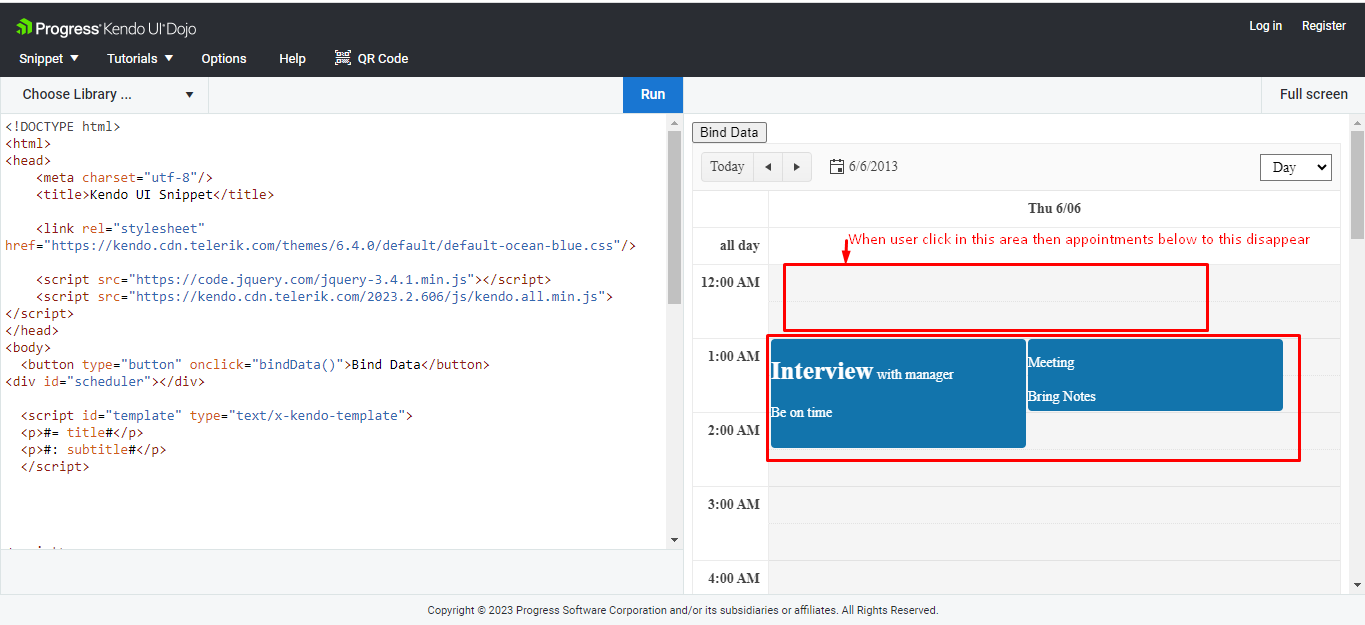The image size is (1365, 625).
Task: Go to previous day with left arrow
Action: pyautogui.click(x=768, y=167)
